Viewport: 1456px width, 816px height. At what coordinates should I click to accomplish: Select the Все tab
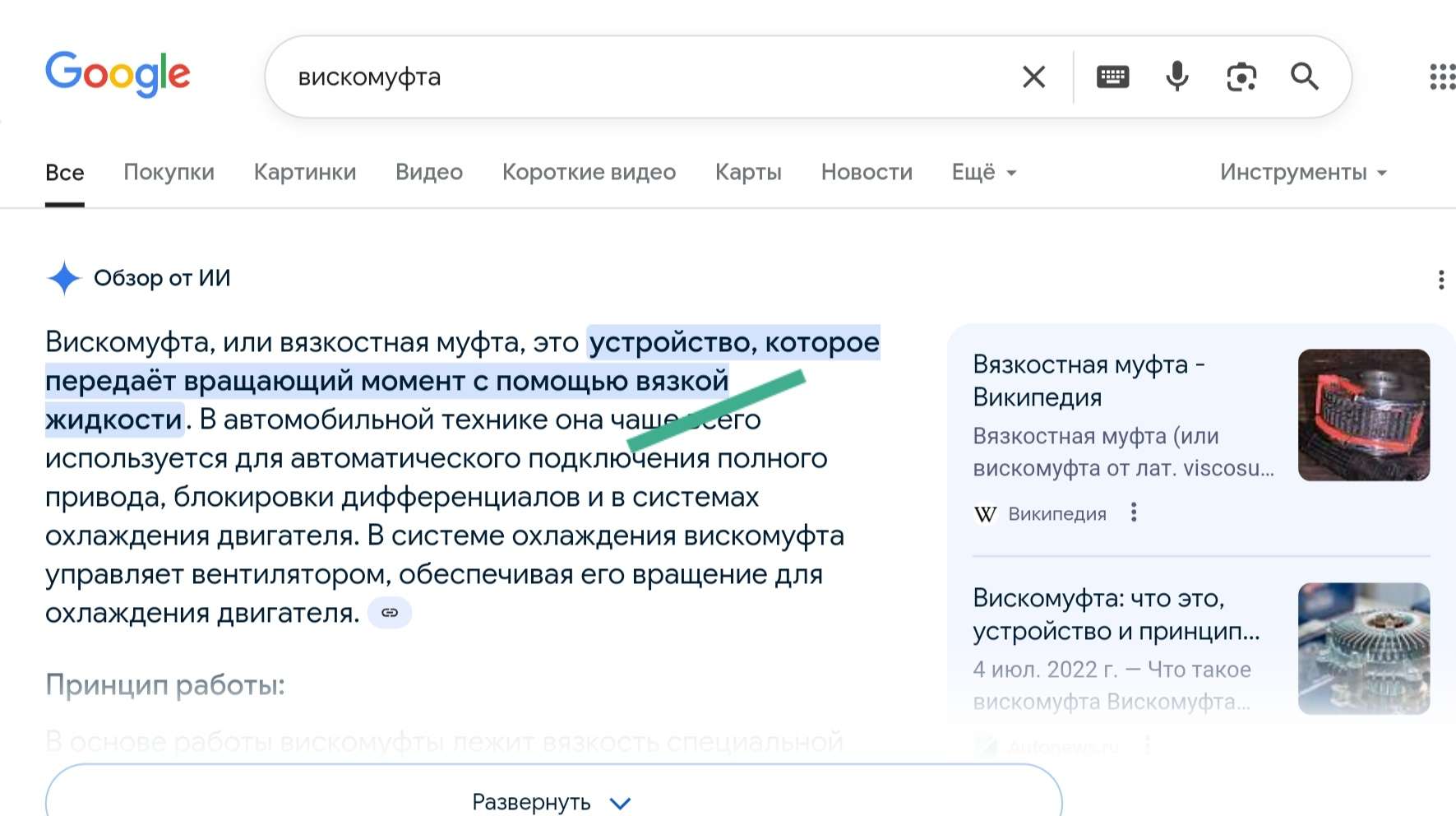point(65,173)
